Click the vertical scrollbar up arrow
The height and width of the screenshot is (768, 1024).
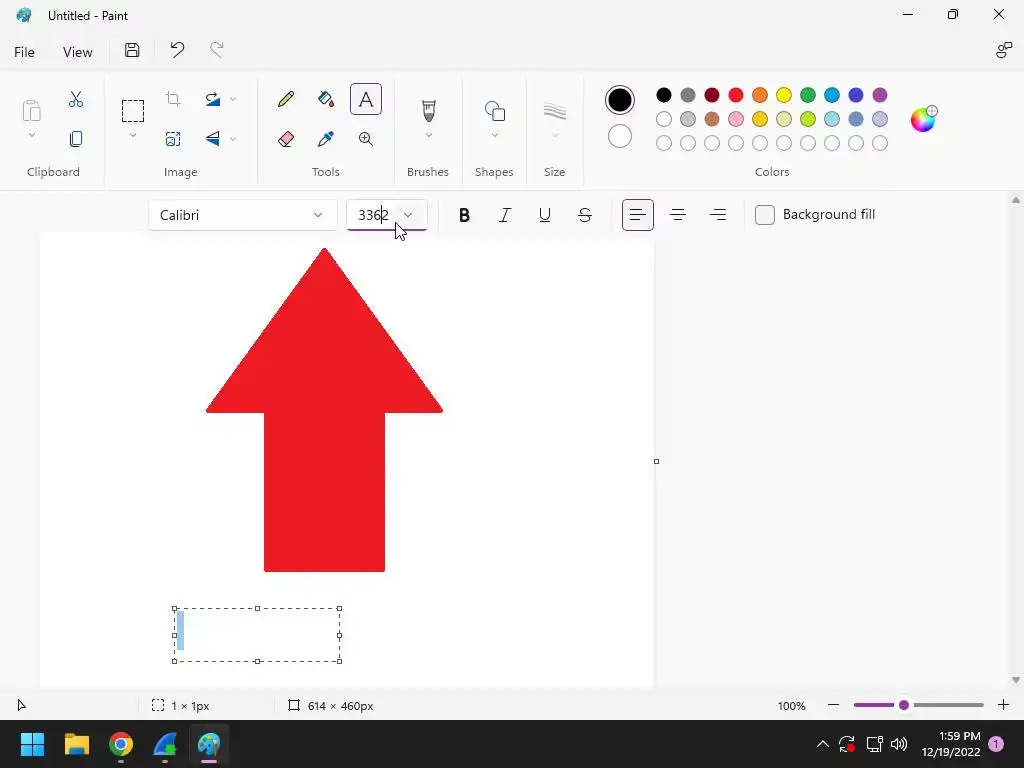pos(1016,200)
